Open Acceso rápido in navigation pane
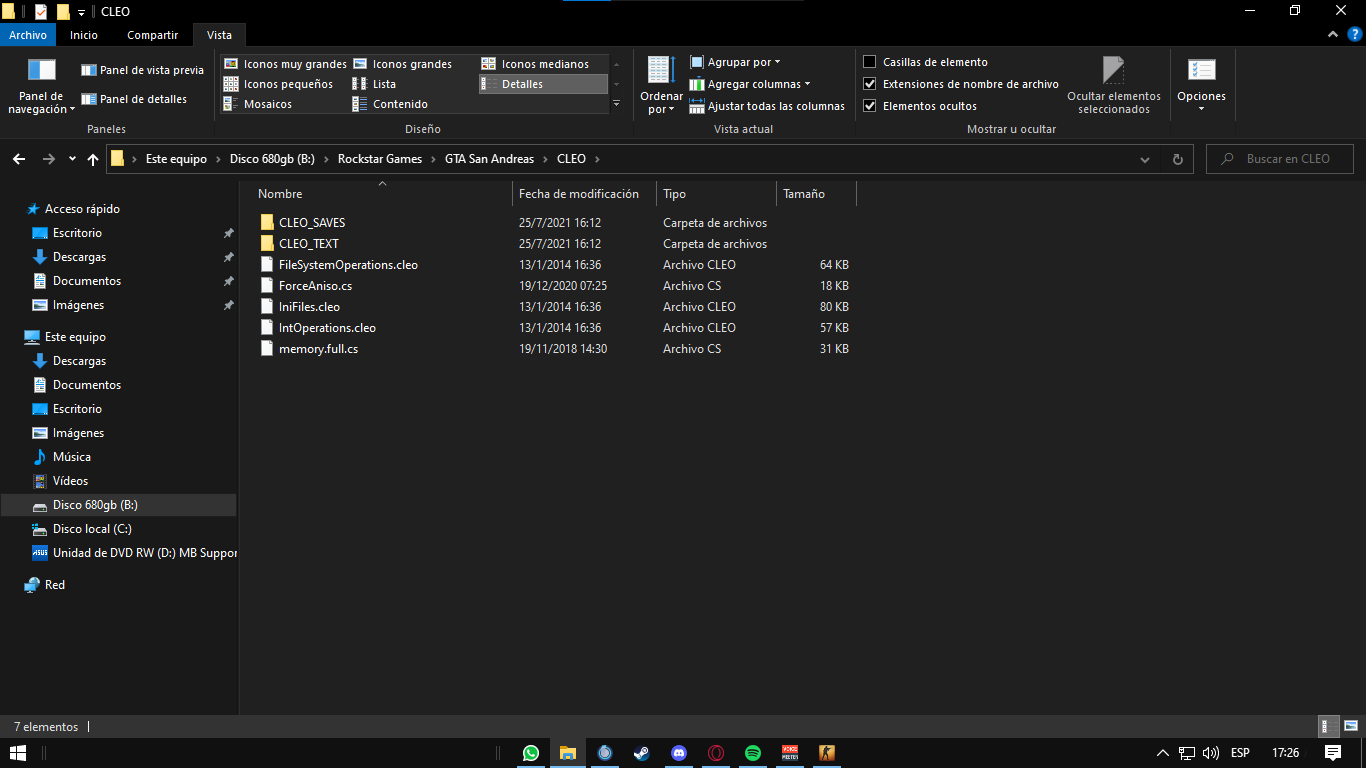The image size is (1366, 768). tap(82, 209)
